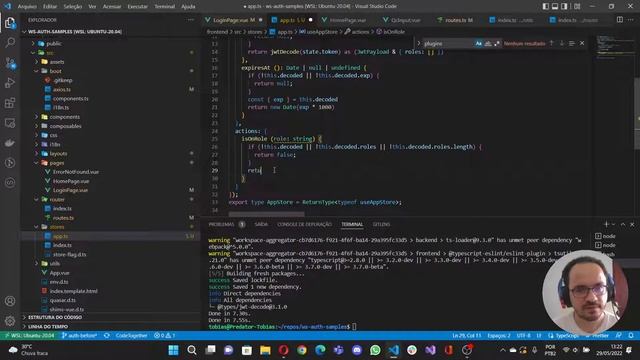Click the CodeTogether status bar item
Screen dimensions: 640x360
(131, 336)
